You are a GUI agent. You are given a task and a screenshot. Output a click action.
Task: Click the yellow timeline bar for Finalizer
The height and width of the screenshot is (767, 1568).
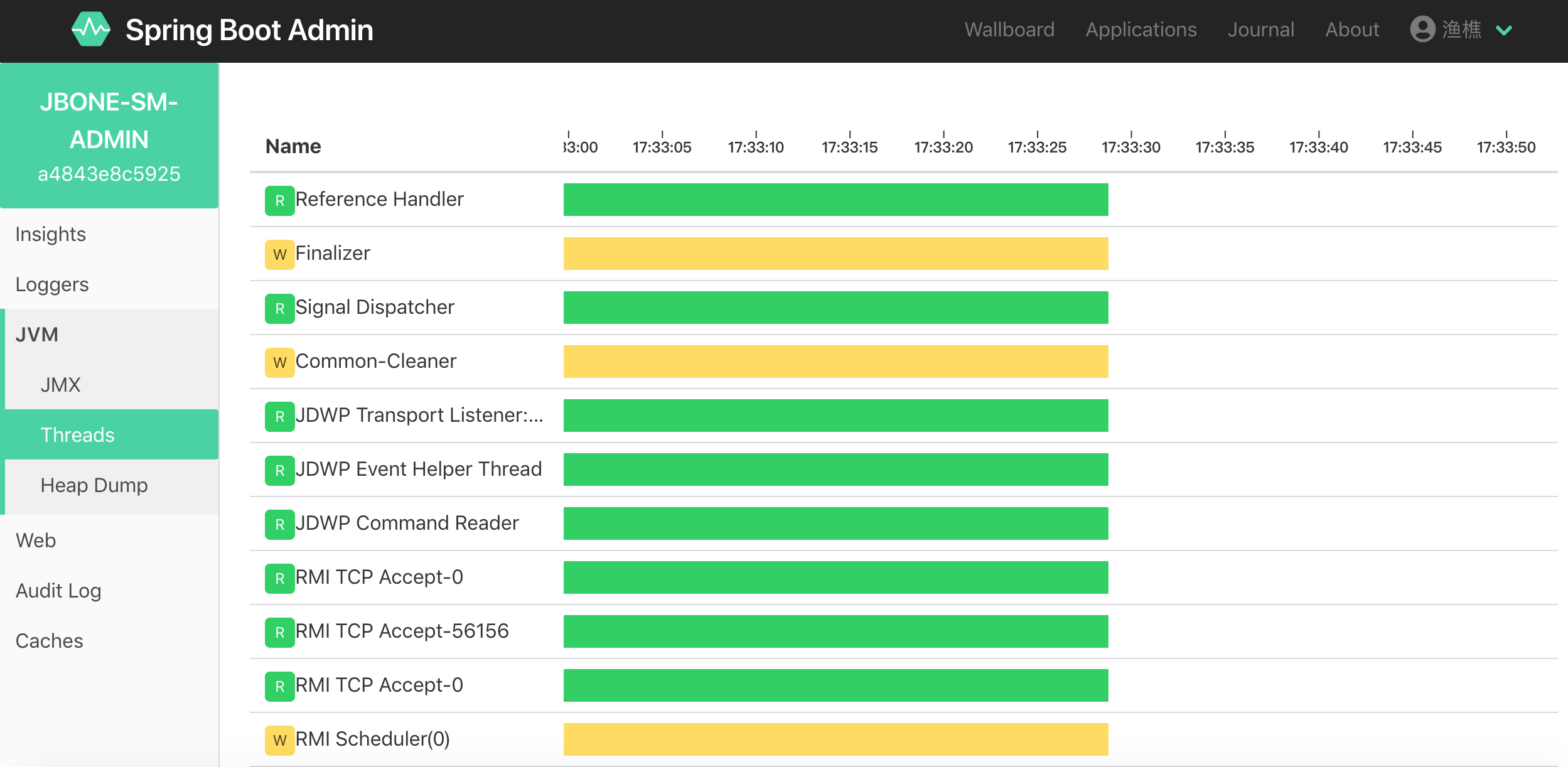835,254
